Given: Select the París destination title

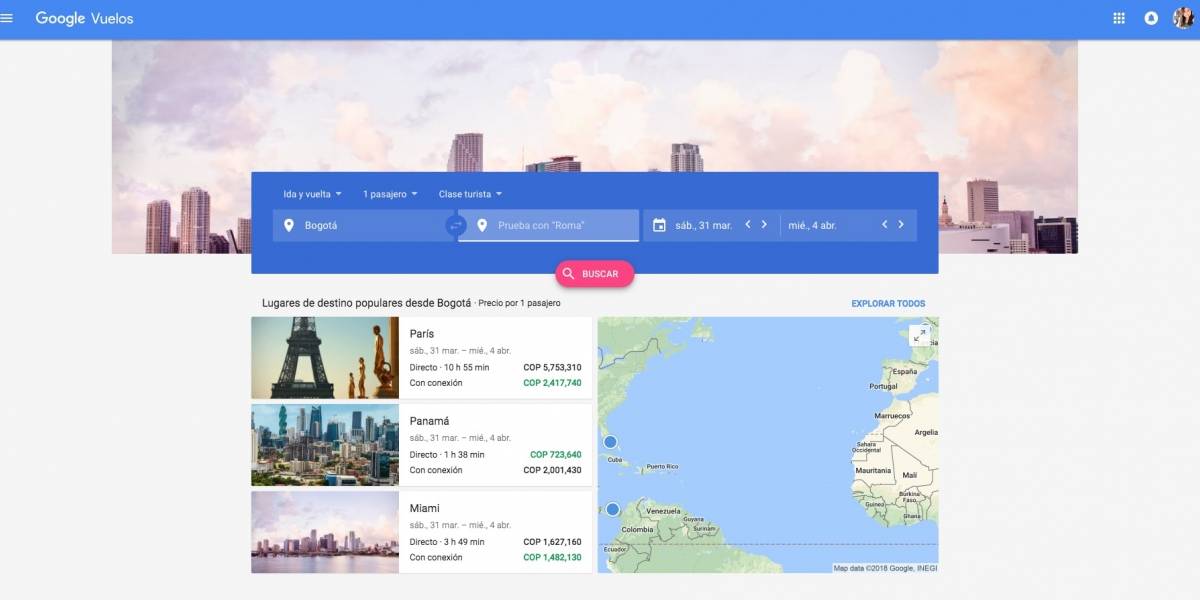Looking at the screenshot, I should [422, 334].
